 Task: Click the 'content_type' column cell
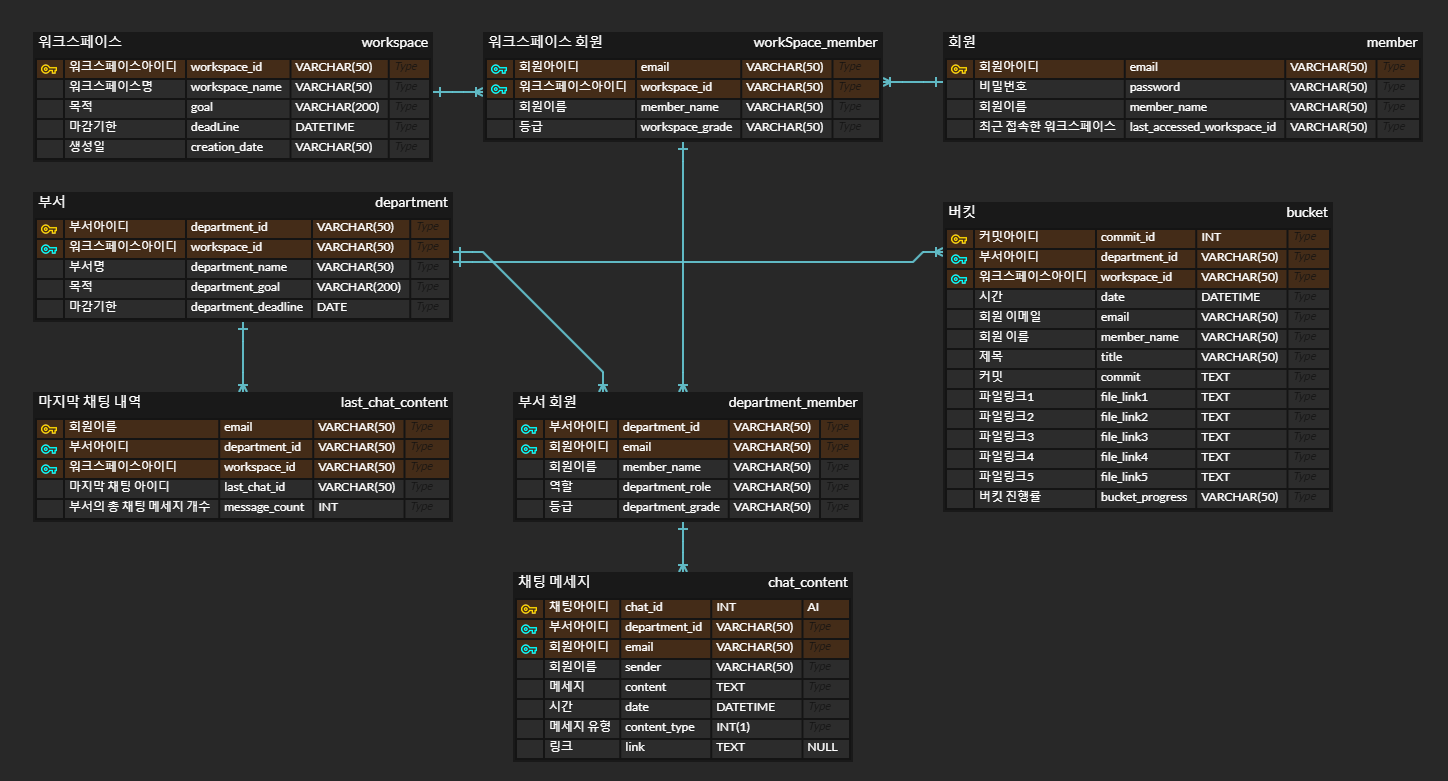[x=666, y=728]
